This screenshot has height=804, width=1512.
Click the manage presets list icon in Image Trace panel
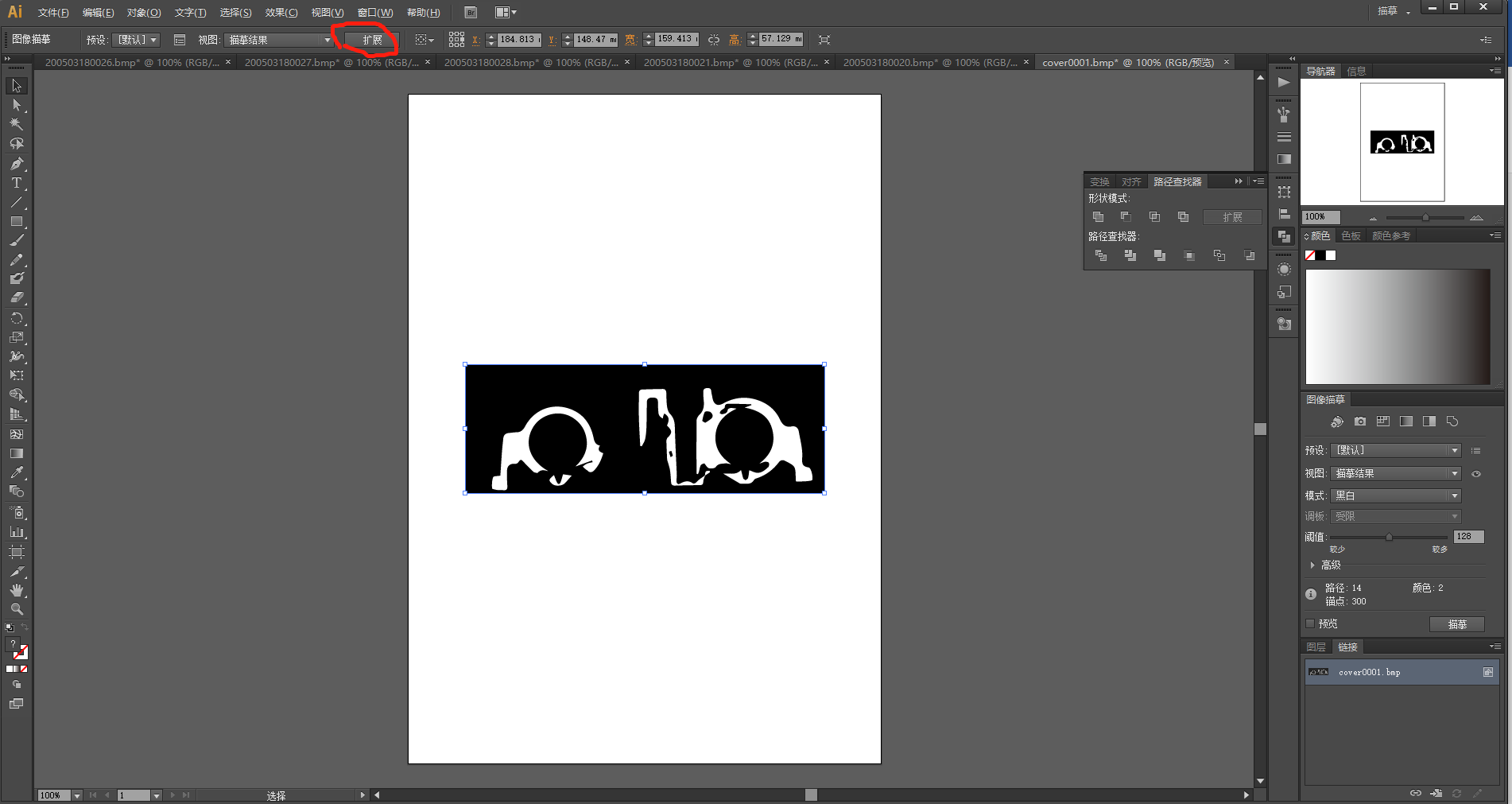click(x=1476, y=450)
